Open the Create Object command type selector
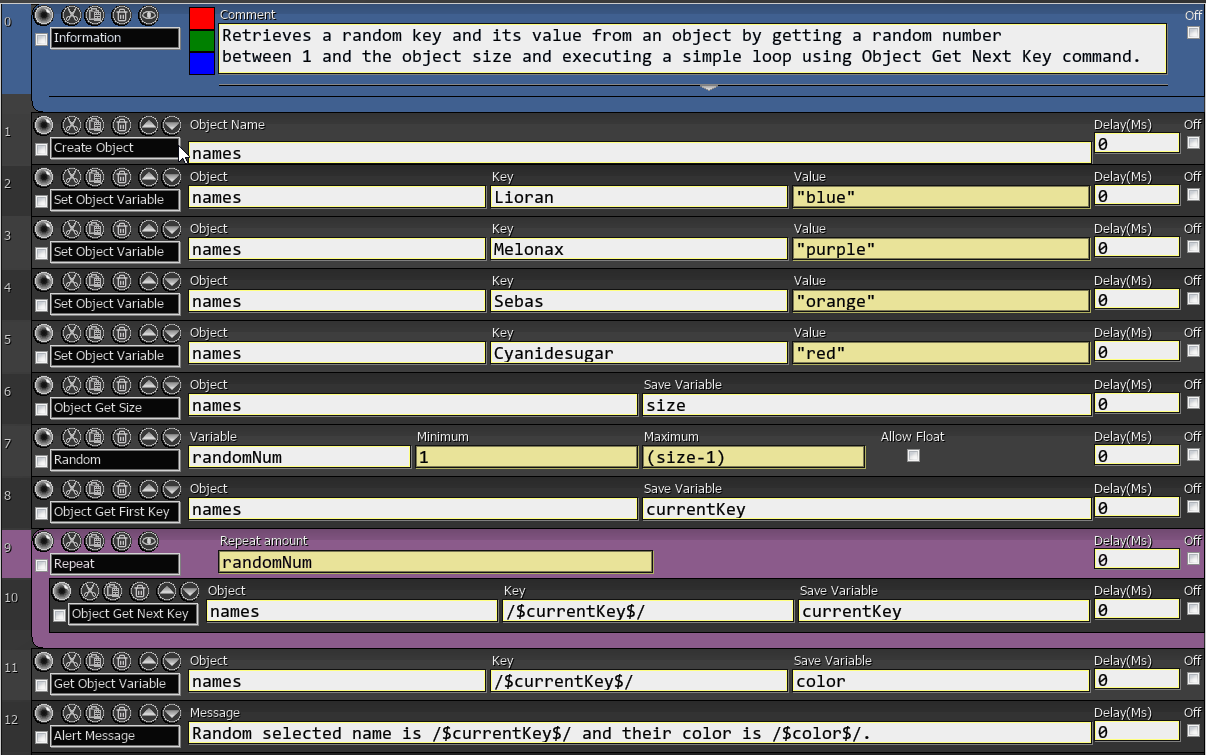Screen dimensions: 1206x755 114,148
